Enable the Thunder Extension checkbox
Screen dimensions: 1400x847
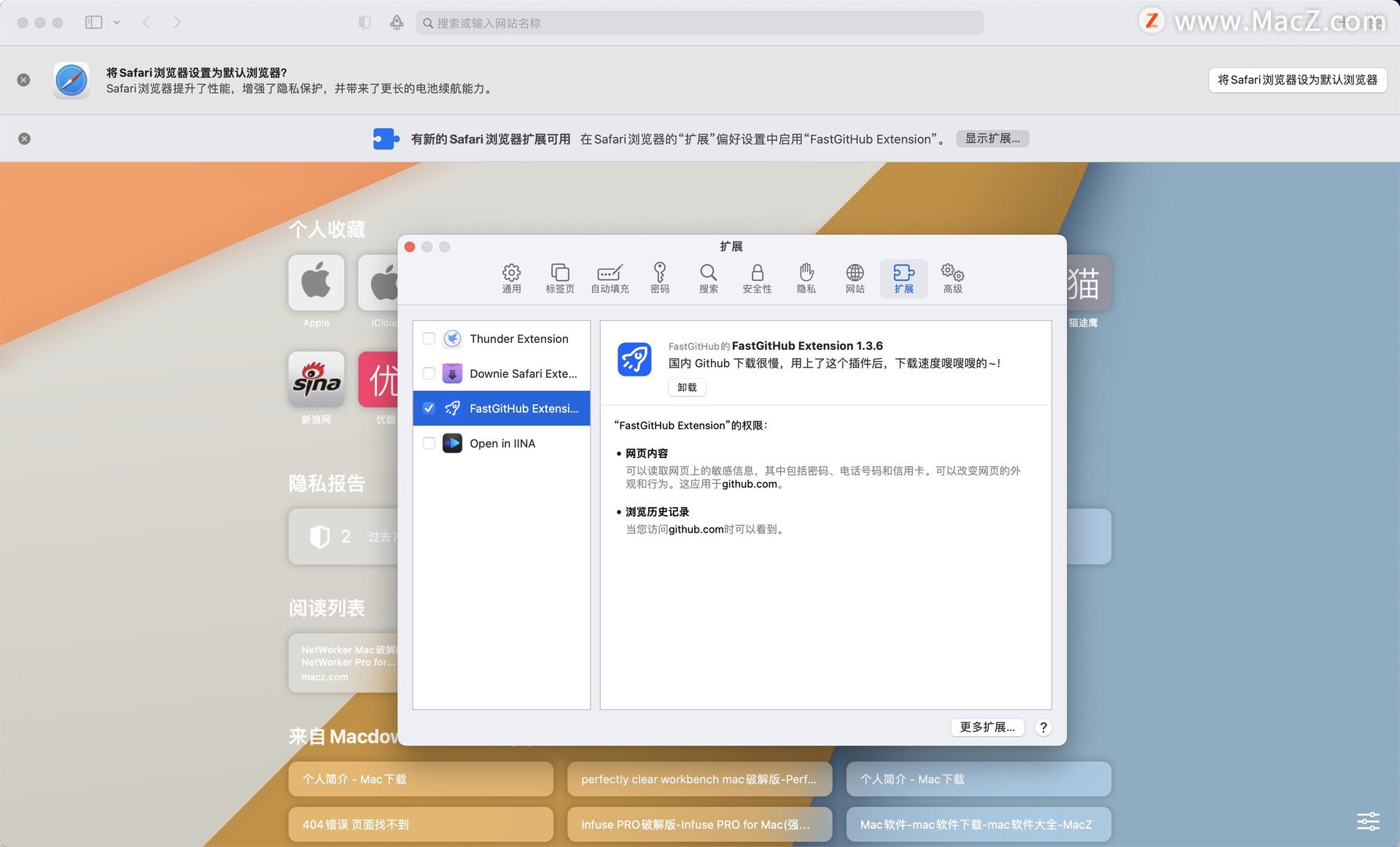429,339
